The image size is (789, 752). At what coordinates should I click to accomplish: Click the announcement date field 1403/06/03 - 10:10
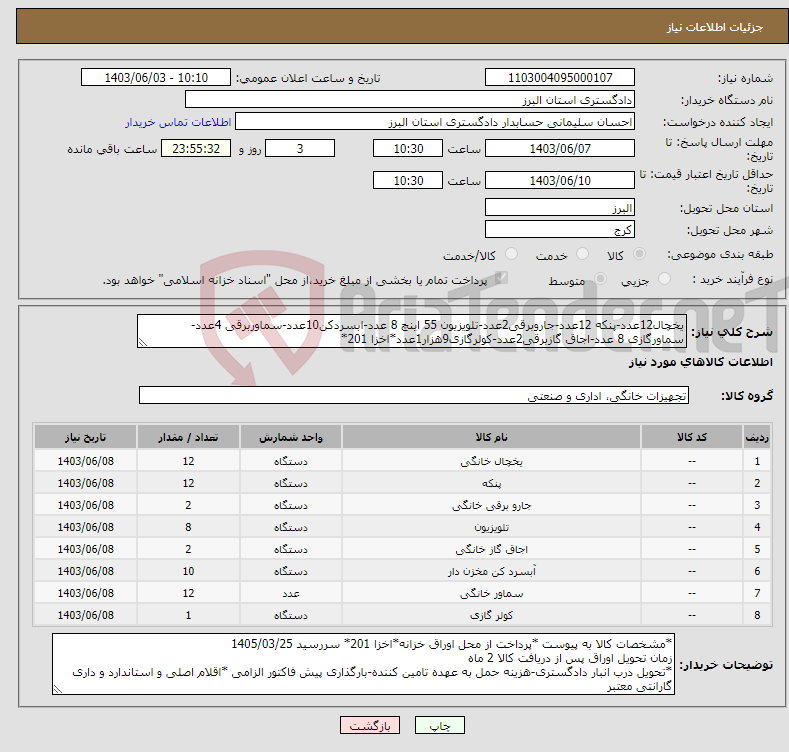pyautogui.click(x=155, y=78)
